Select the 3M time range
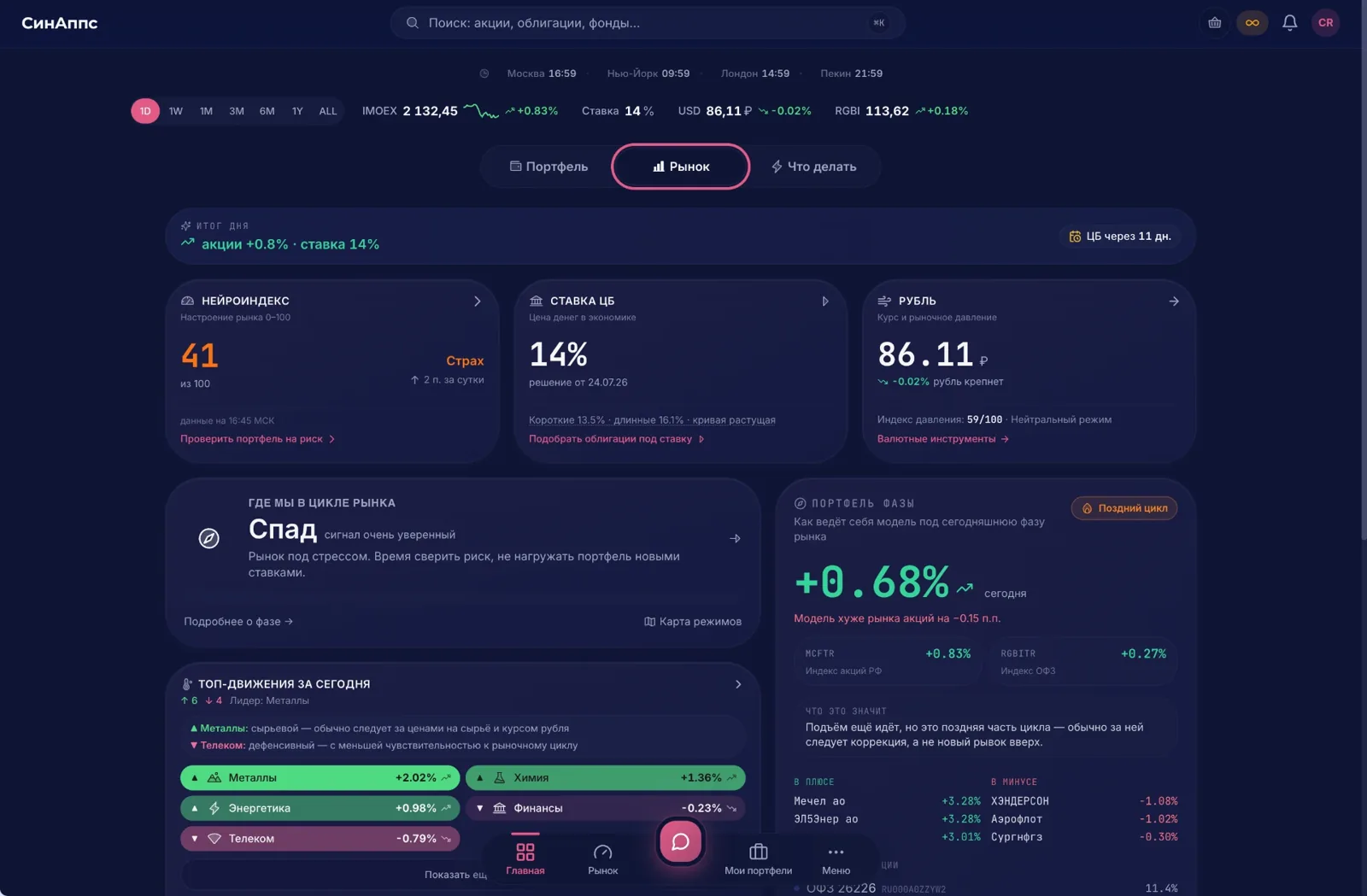The height and width of the screenshot is (896, 1367). 237,111
